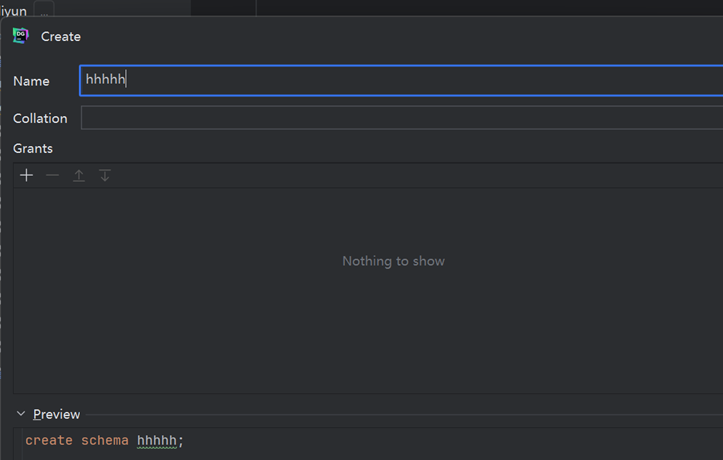Click the Grants label
Screen dimensions: 723x460
coord(33,148)
